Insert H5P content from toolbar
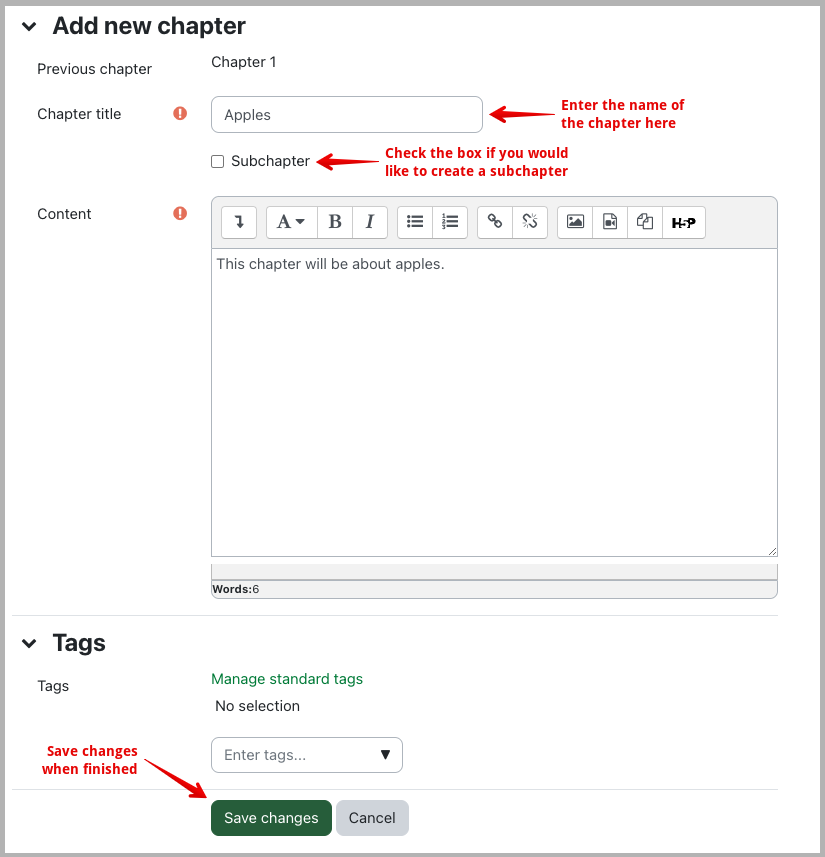 (684, 222)
